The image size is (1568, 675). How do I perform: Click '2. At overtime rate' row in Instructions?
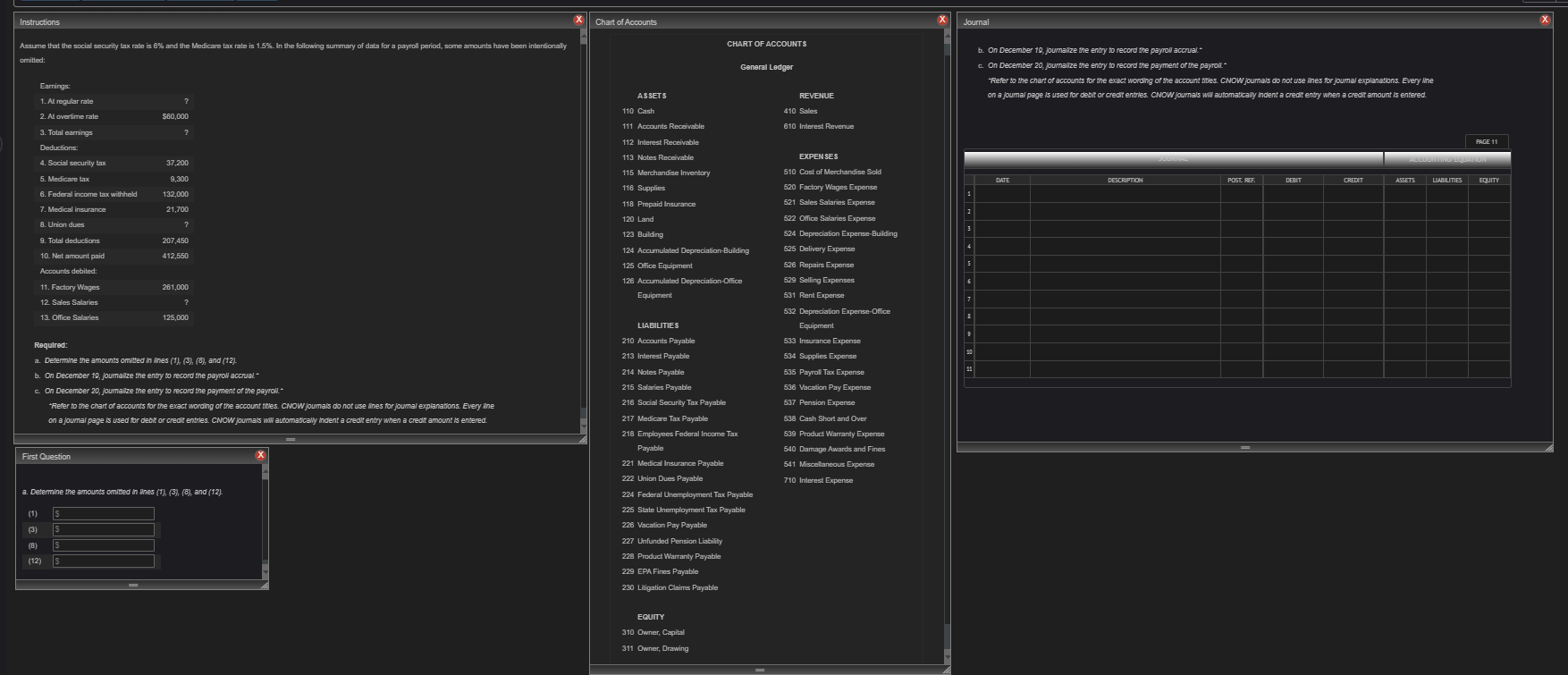(114, 116)
